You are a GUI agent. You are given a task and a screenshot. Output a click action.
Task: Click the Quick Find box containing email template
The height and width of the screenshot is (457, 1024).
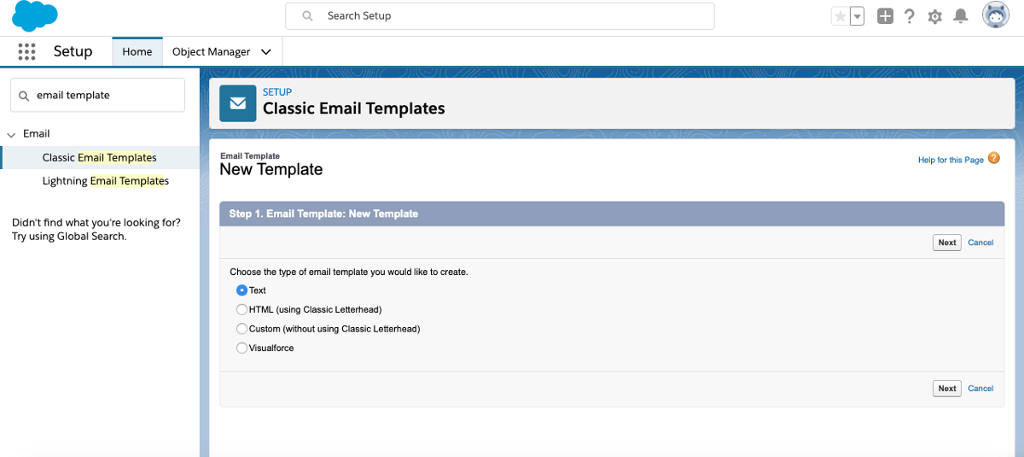pyautogui.click(x=98, y=95)
